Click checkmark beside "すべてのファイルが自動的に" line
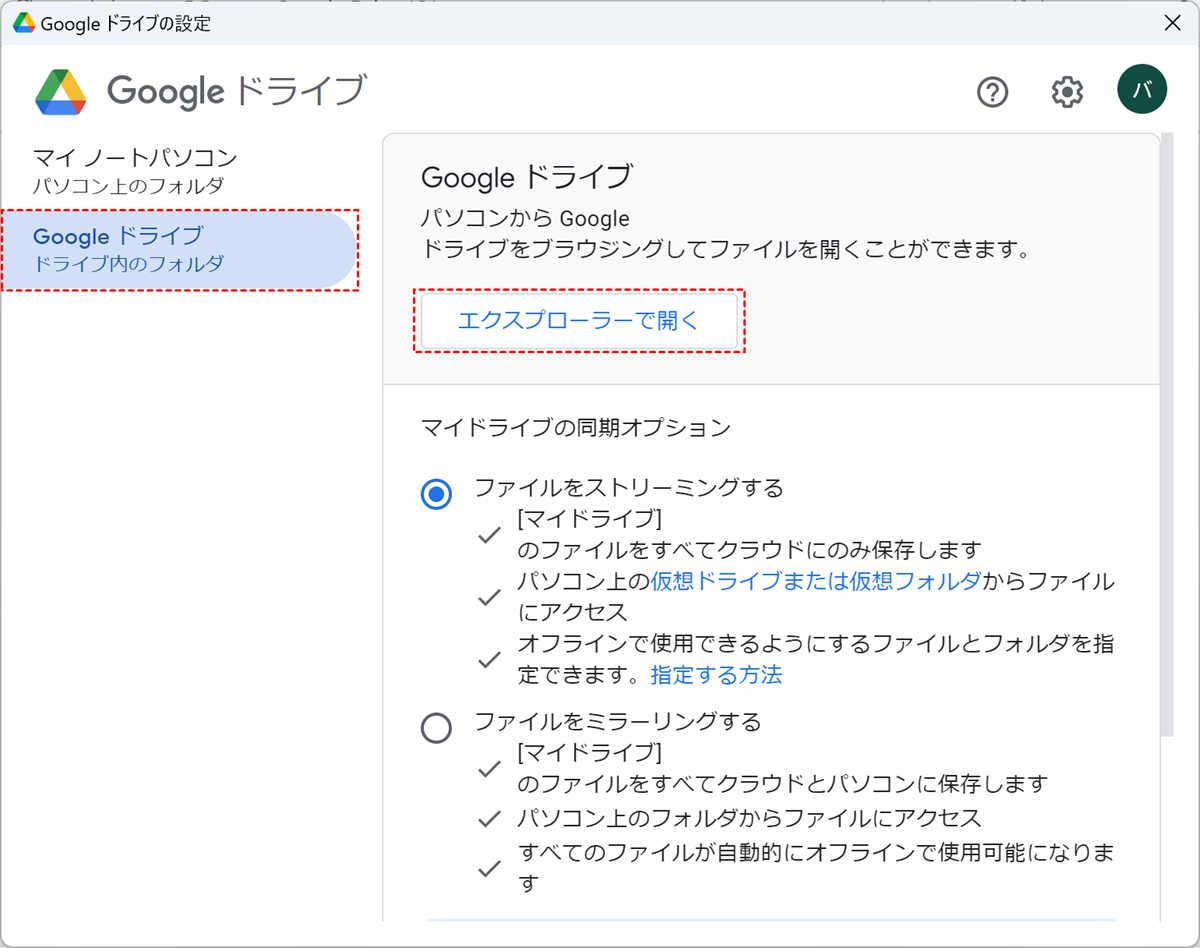This screenshot has width=1200, height=948. coord(489,868)
